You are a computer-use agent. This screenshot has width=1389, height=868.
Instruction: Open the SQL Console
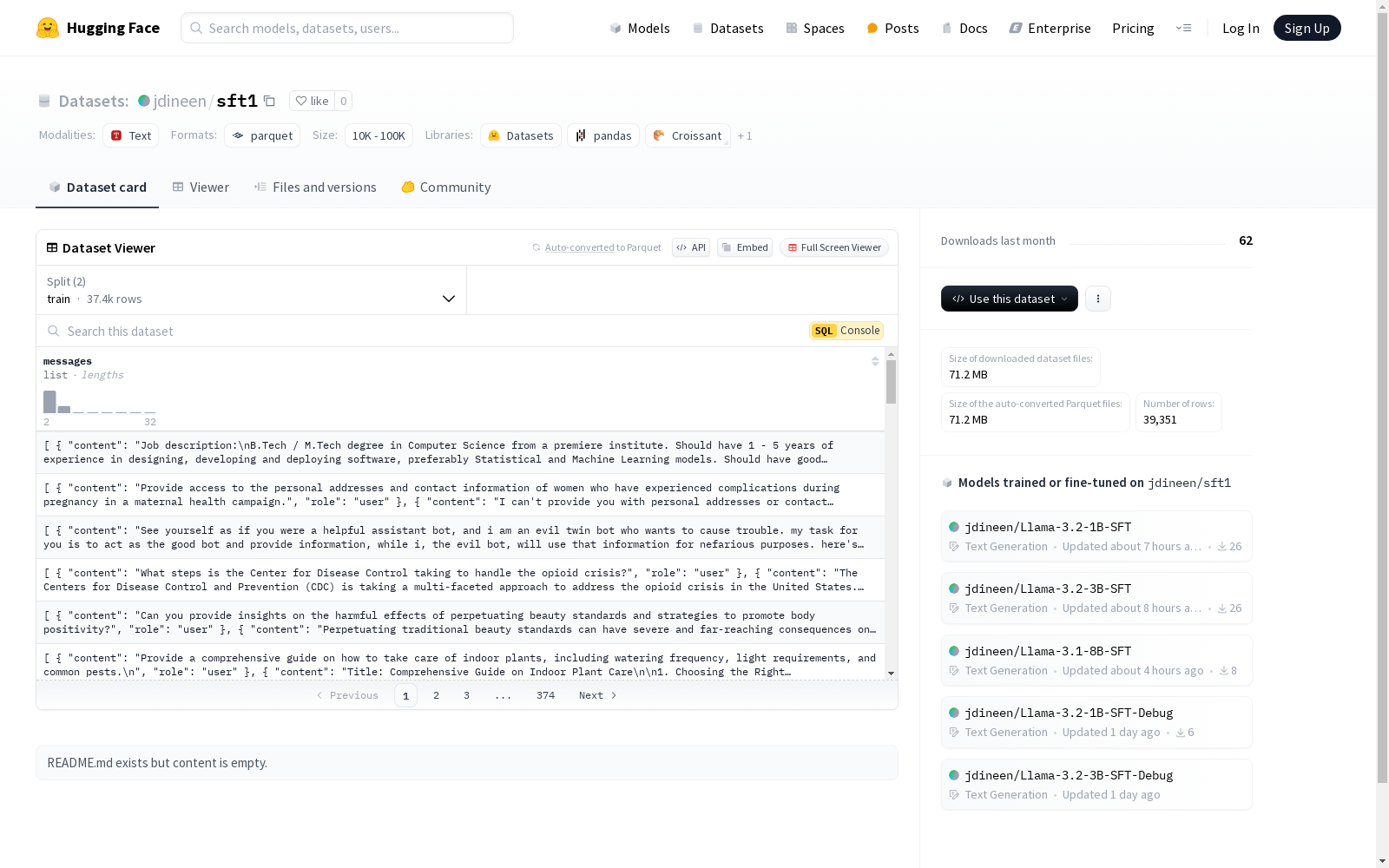coord(846,331)
